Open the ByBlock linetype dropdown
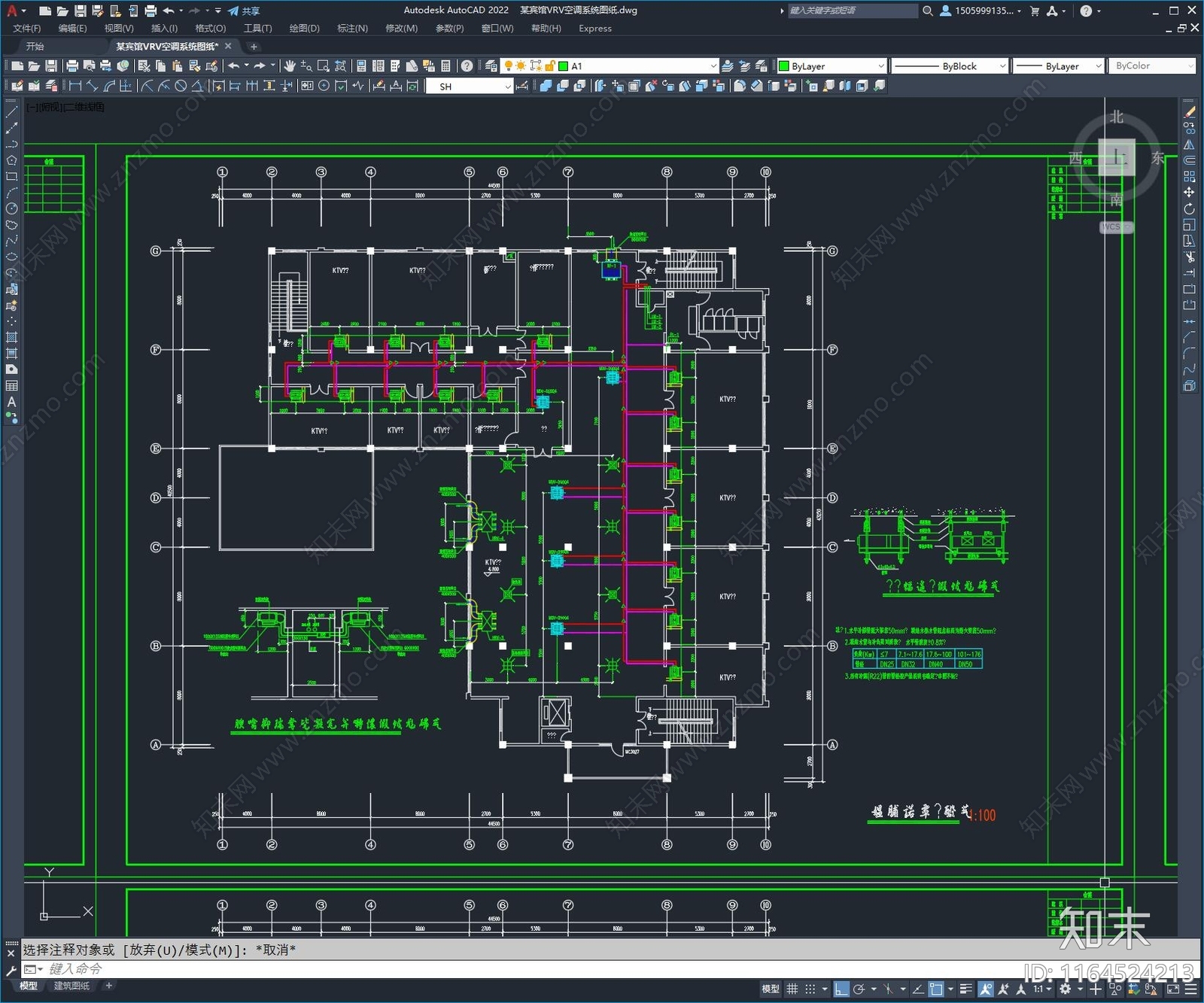The width and height of the screenshot is (1204, 1003). (x=1002, y=66)
